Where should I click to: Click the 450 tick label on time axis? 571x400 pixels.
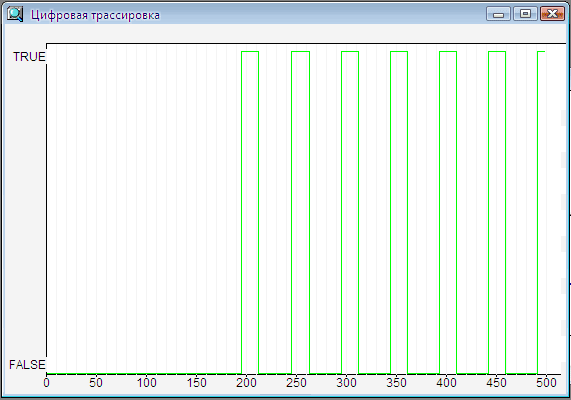click(496, 383)
